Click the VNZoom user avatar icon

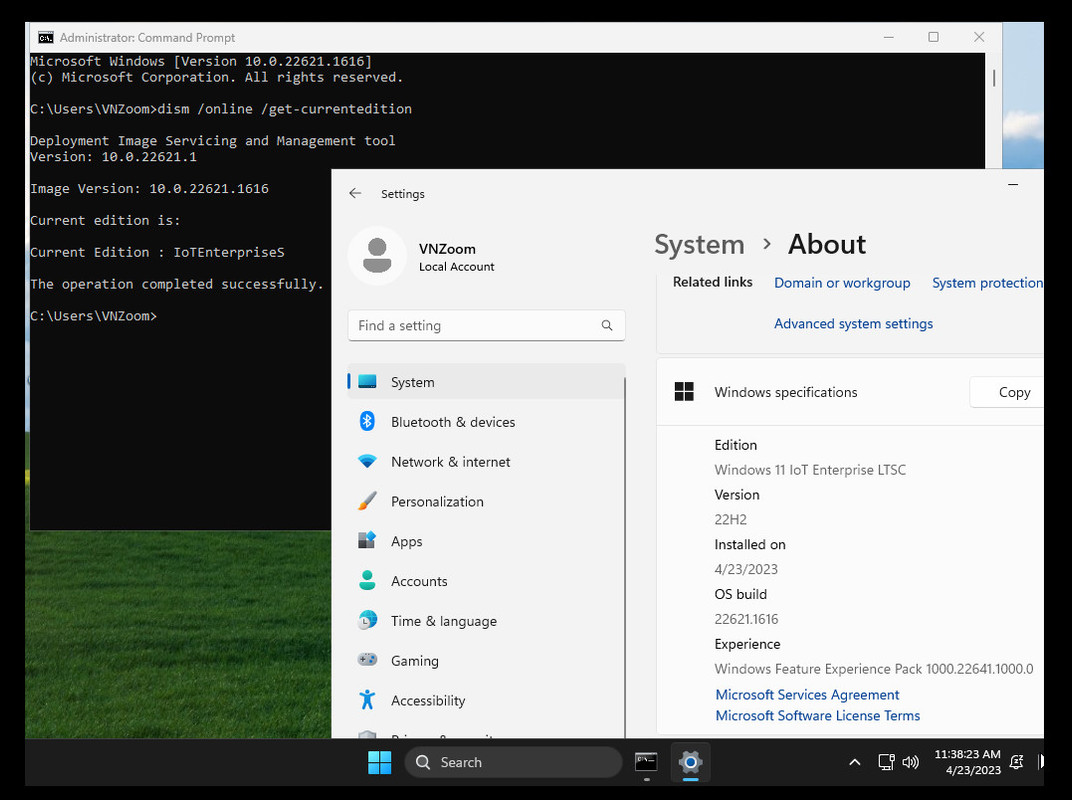(377, 256)
